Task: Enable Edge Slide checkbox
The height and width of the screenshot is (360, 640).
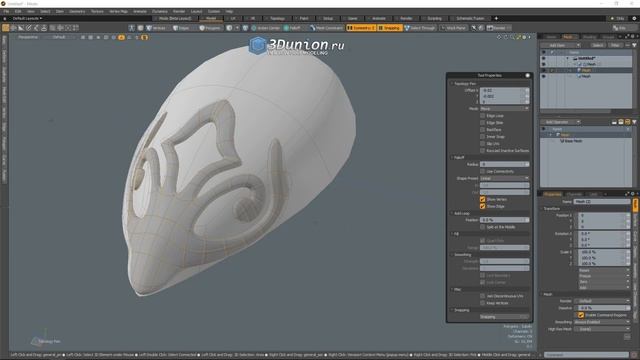Action: tap(482, 123)
